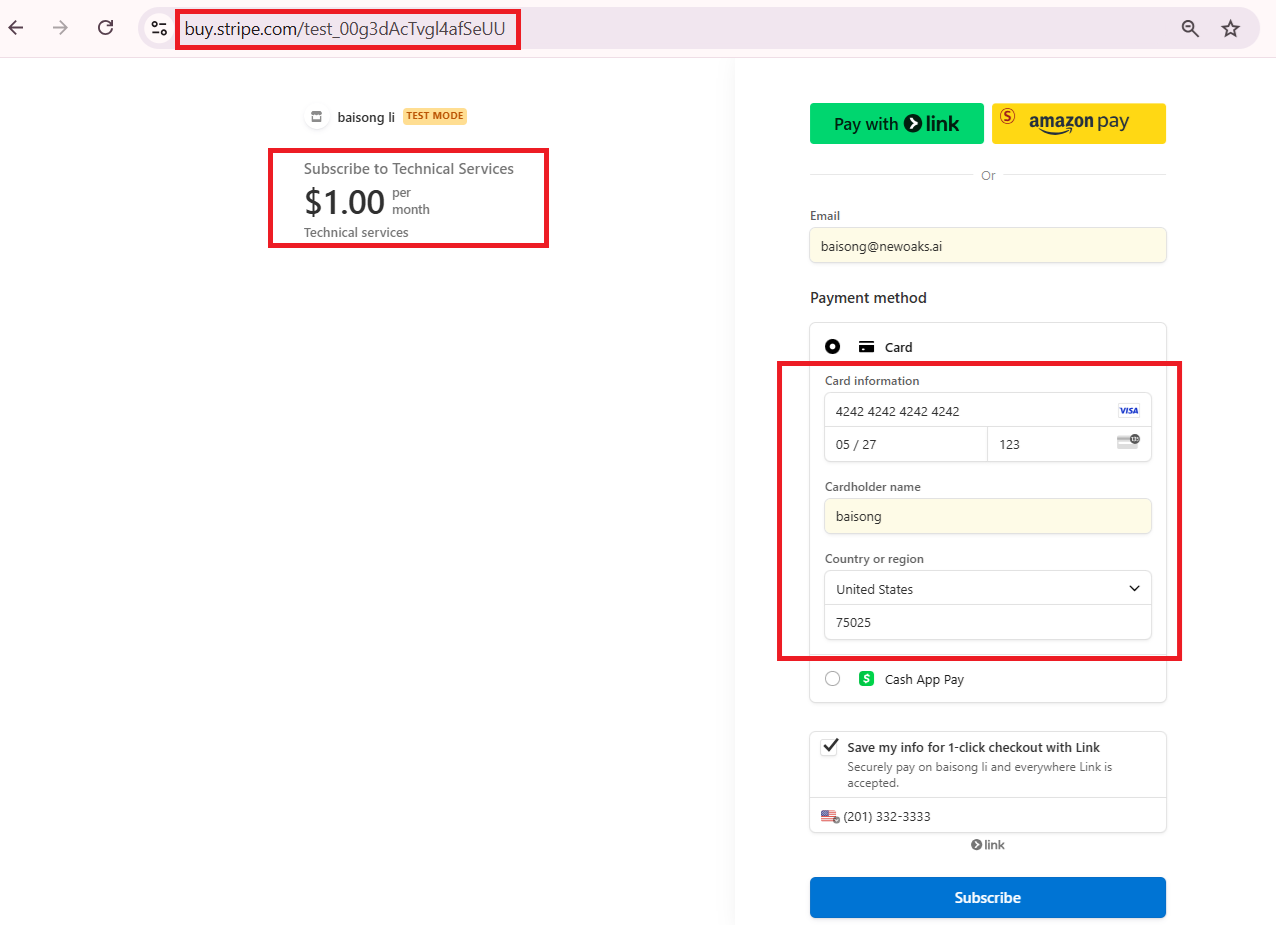Select the Cash App Pay radio button
Image resolution: width=1276 pixels, height=925 pixels.
[x=832, y=679]
